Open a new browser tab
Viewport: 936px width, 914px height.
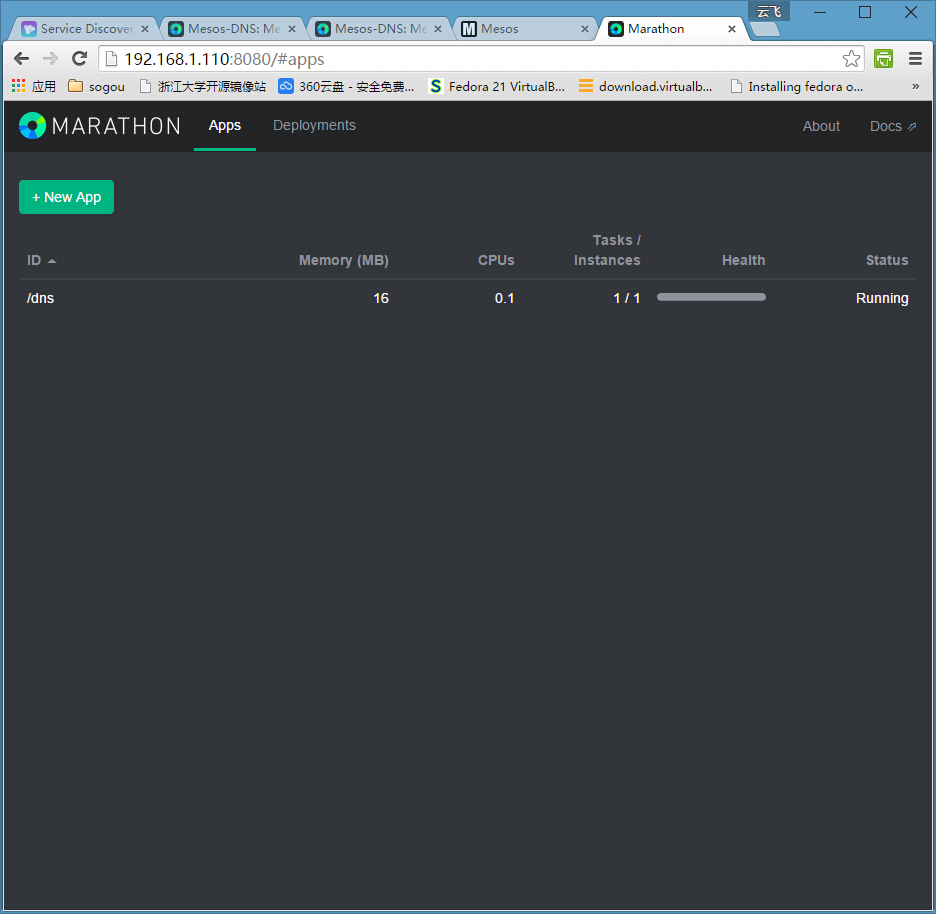[765, 29]
